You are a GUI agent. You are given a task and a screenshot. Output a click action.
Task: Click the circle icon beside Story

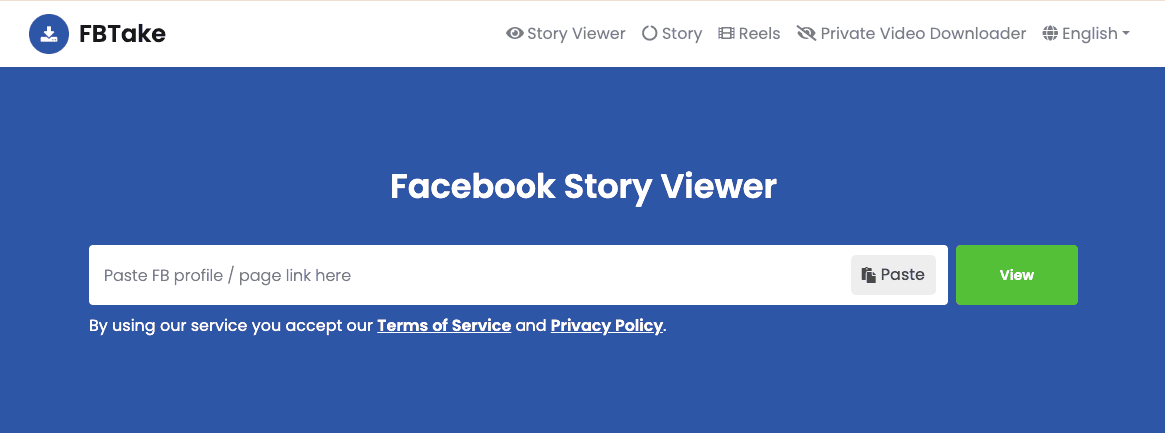tap(649, 34)
